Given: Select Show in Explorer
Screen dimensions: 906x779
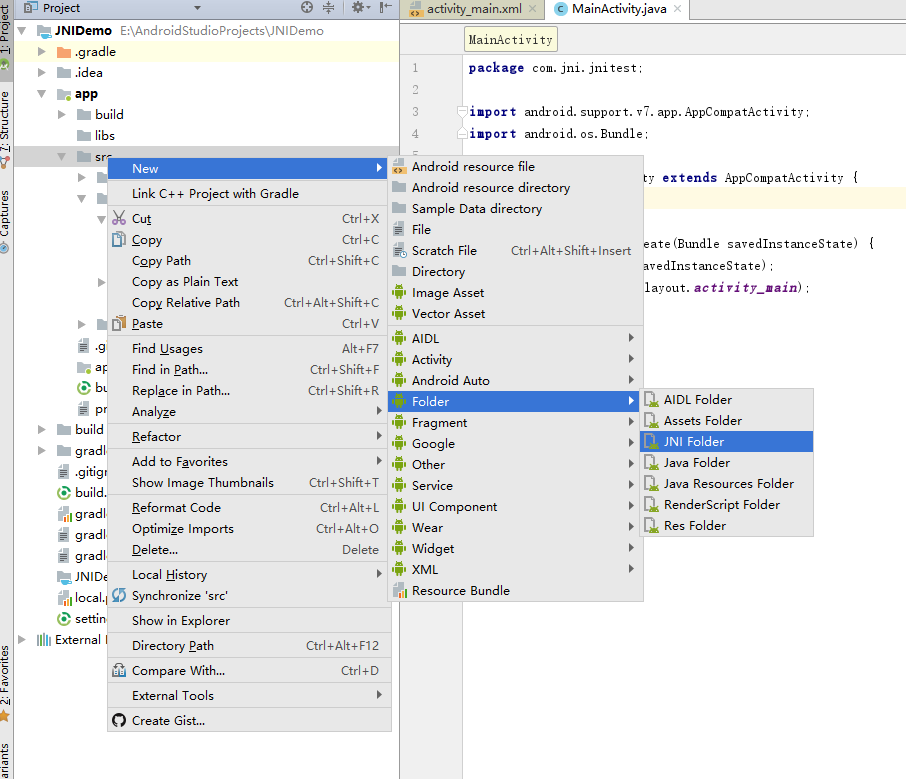Looking at the screenshot, I should (x=247, y=621).
